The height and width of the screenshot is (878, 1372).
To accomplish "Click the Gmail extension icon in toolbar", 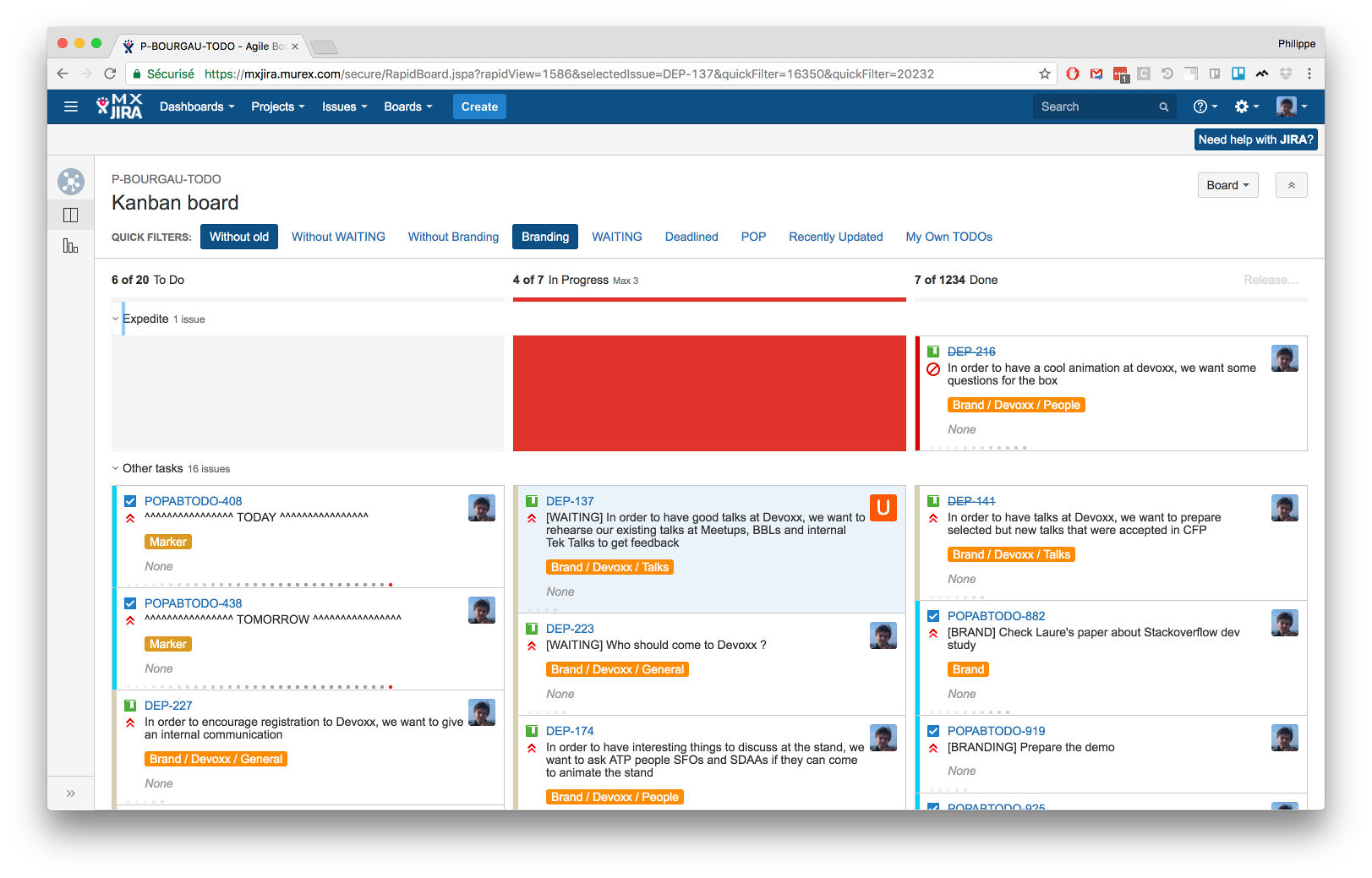I will pos(1096,74).
